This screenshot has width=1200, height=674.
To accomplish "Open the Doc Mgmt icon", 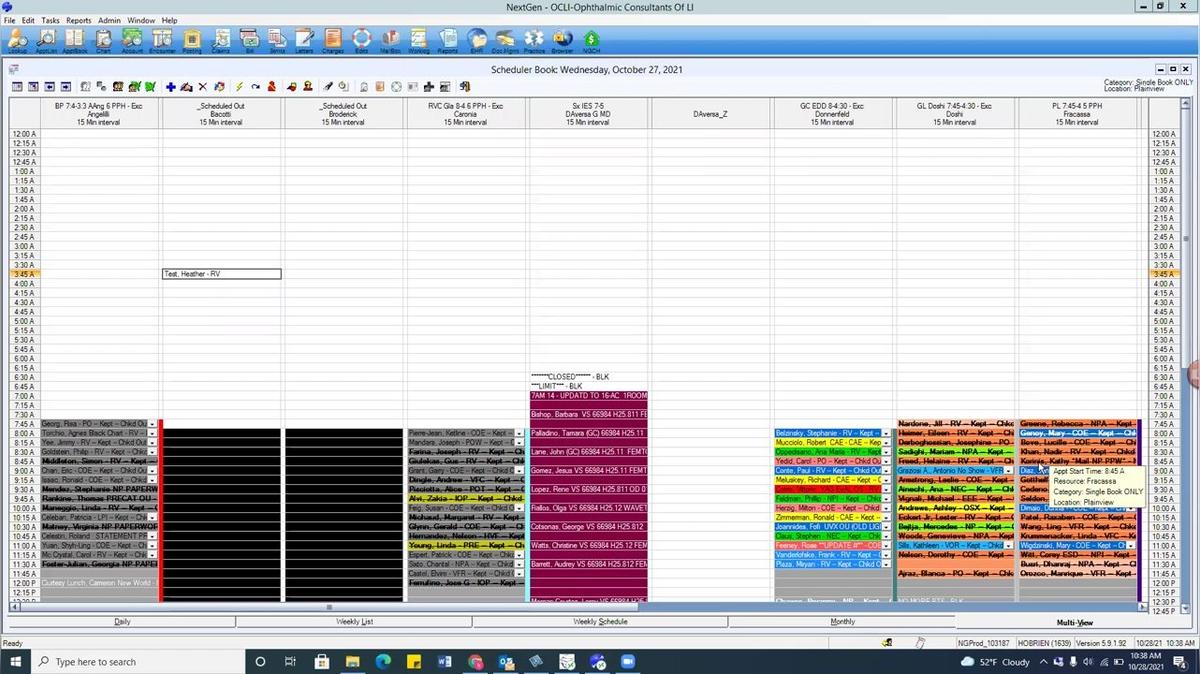I will tap(505, 40).
